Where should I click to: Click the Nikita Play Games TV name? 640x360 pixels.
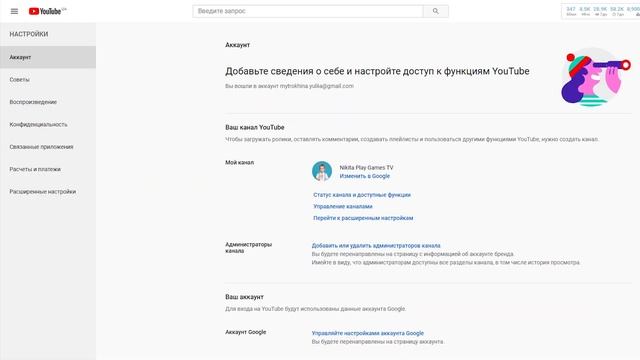(366, 167)
